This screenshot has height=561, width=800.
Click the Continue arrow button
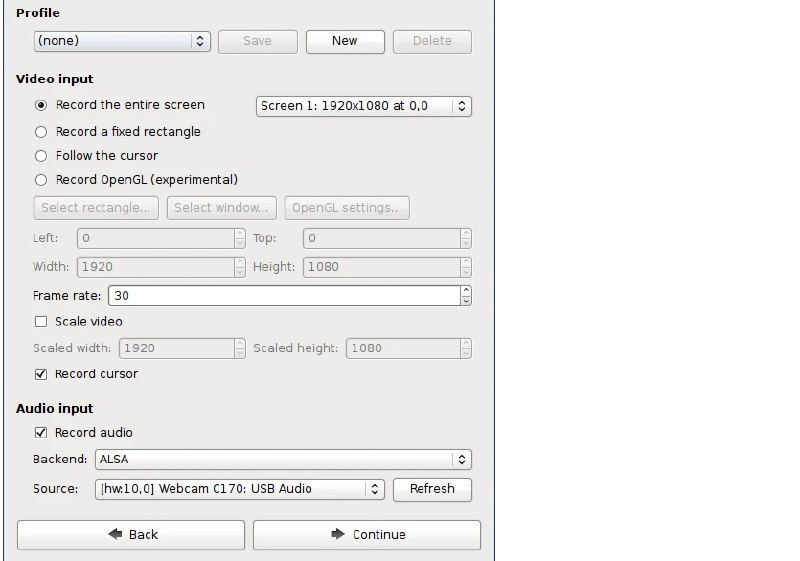pos(366,534)
